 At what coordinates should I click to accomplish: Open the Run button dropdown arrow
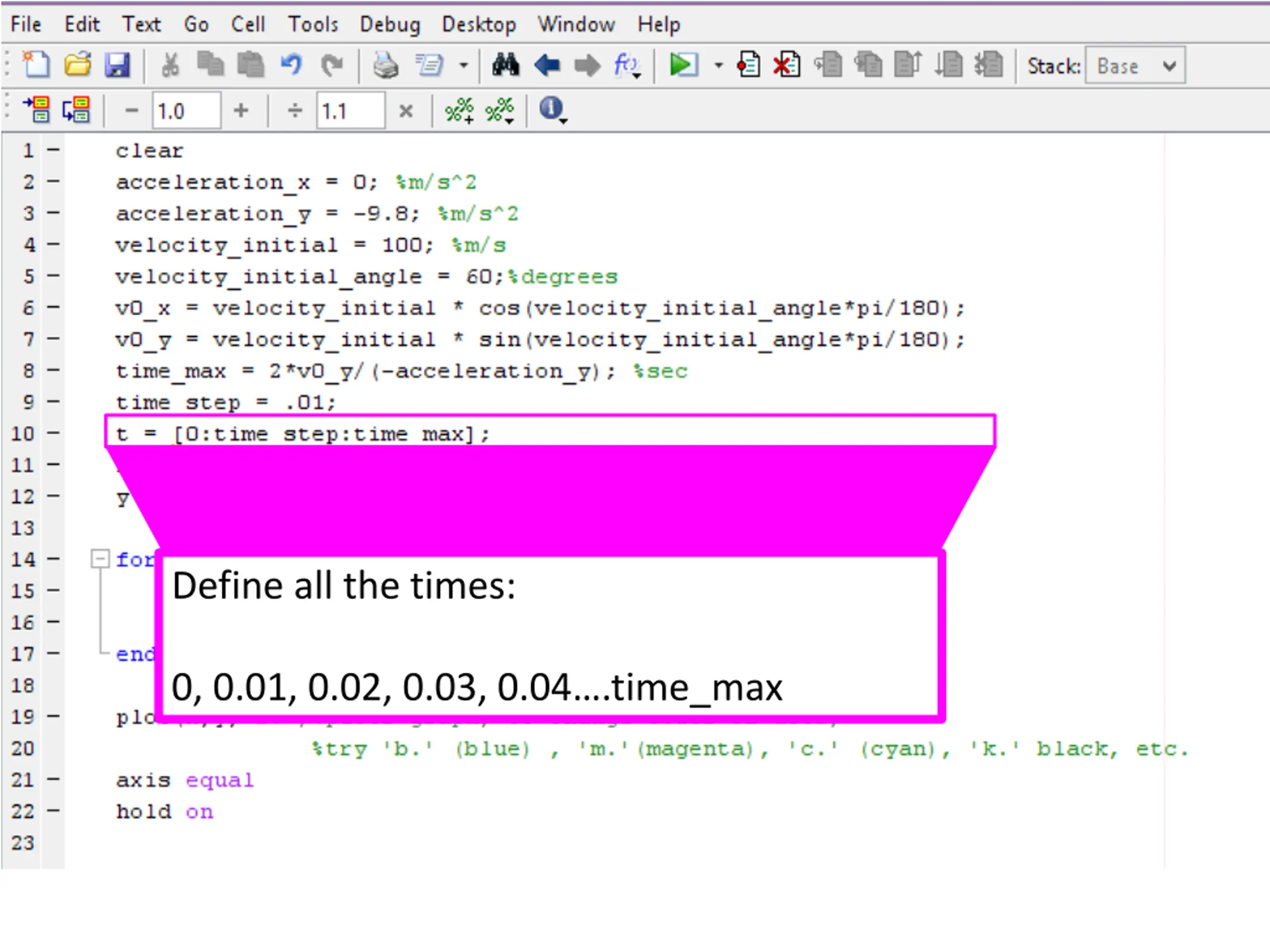[x=718, y=65]
